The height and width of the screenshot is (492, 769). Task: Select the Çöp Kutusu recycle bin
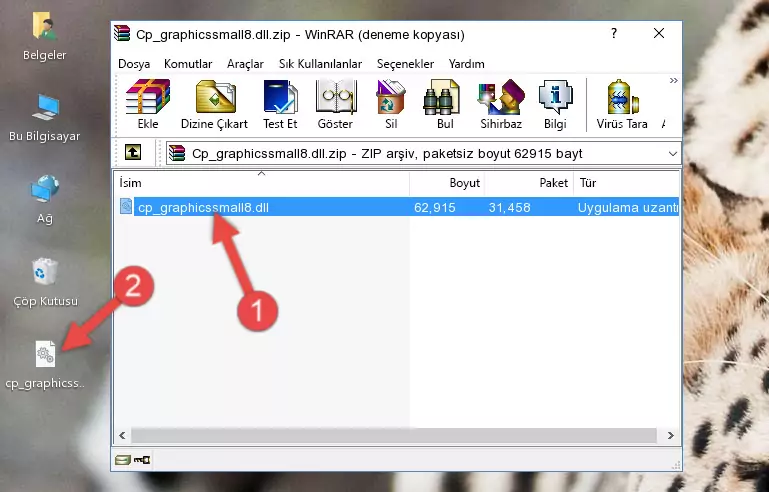(x=45, y=283)
